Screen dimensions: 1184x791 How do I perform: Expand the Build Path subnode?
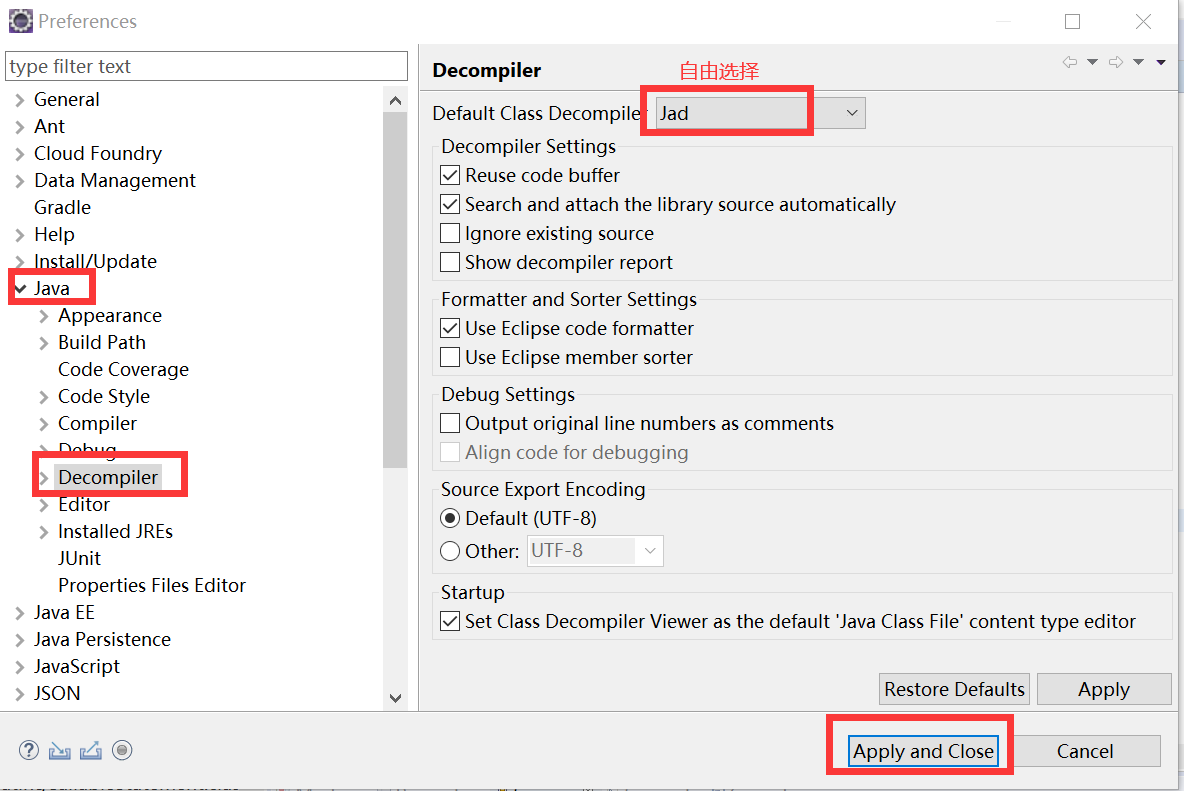click(44, 343)
